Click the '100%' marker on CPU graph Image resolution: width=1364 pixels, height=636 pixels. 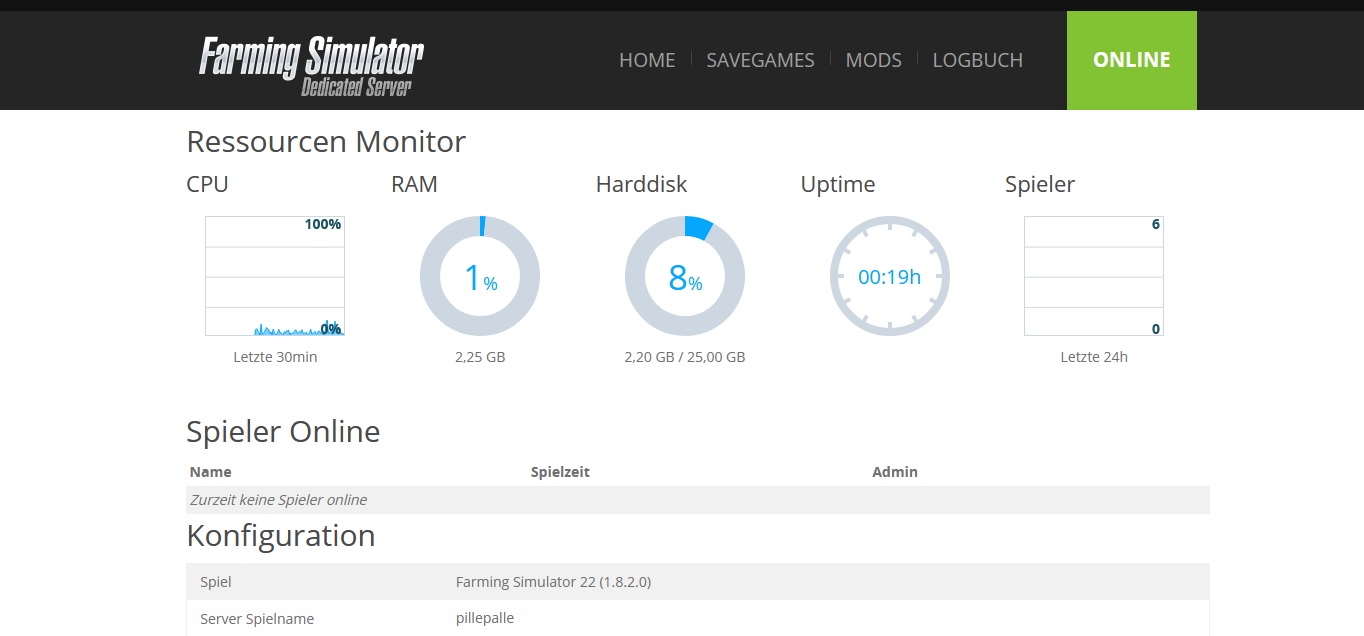[323, 224]
